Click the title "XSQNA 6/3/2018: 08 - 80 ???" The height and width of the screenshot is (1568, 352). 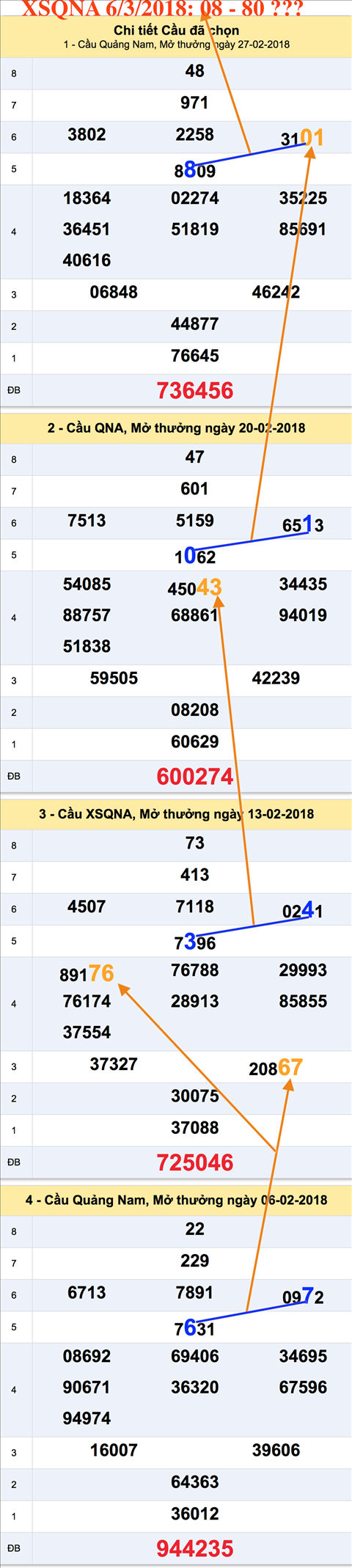162,8
